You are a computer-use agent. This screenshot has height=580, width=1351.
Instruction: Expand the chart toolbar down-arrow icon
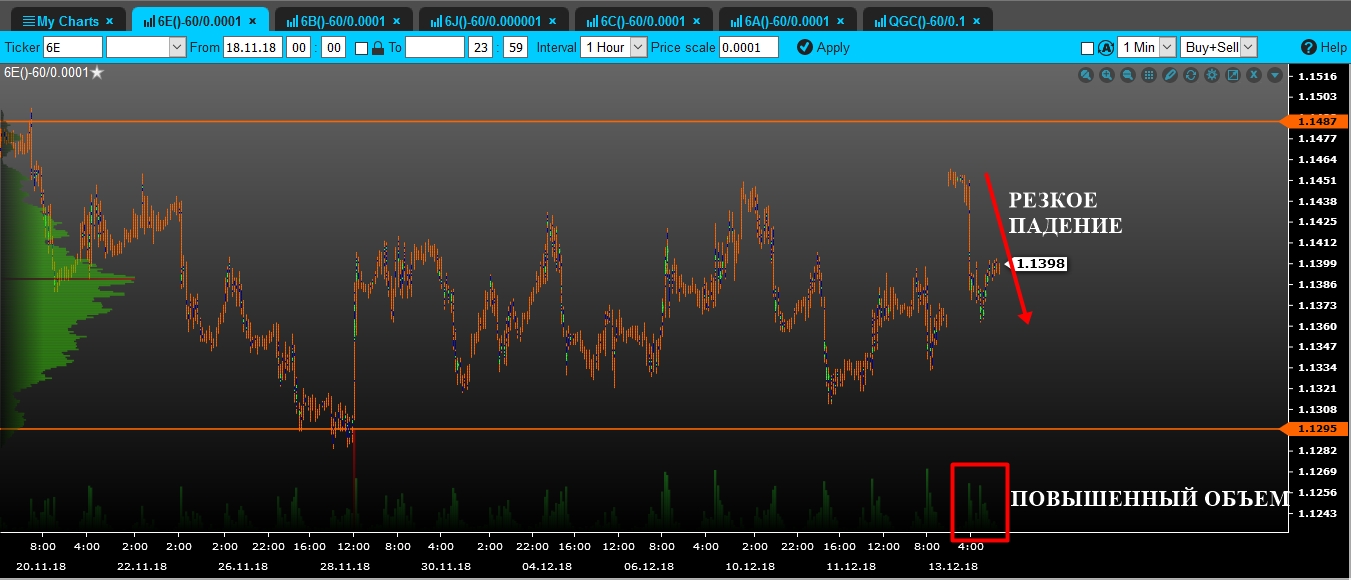tap(1275, 75)
